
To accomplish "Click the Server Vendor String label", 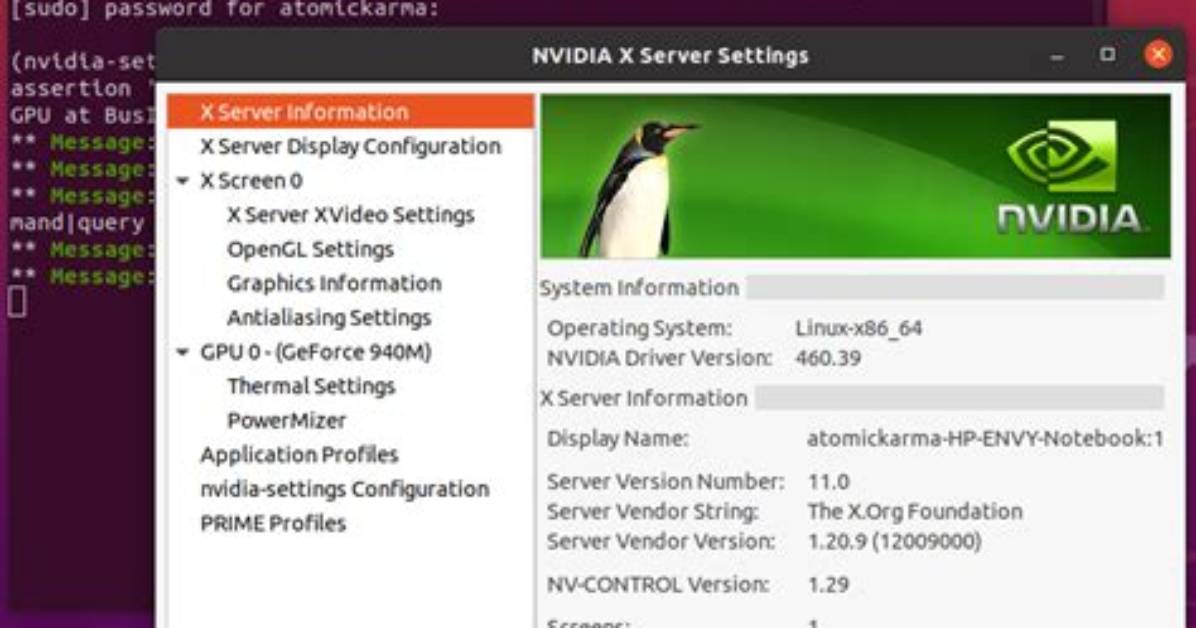I will coord(652,511).
